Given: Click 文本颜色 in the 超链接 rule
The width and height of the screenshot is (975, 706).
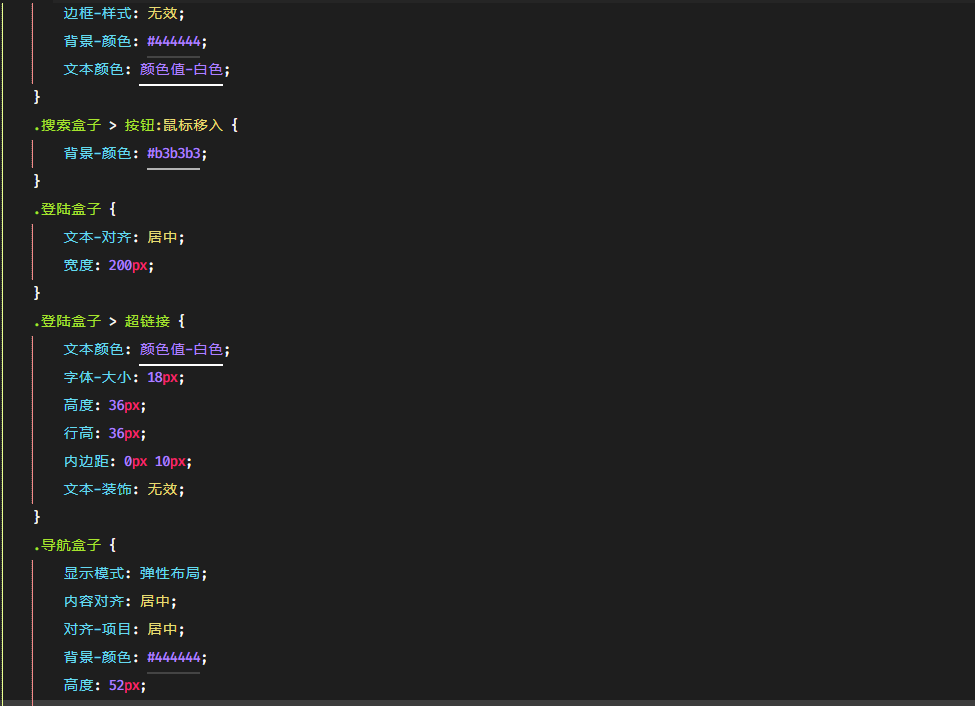Looking at the screenshot, I should tap(93, 349).
